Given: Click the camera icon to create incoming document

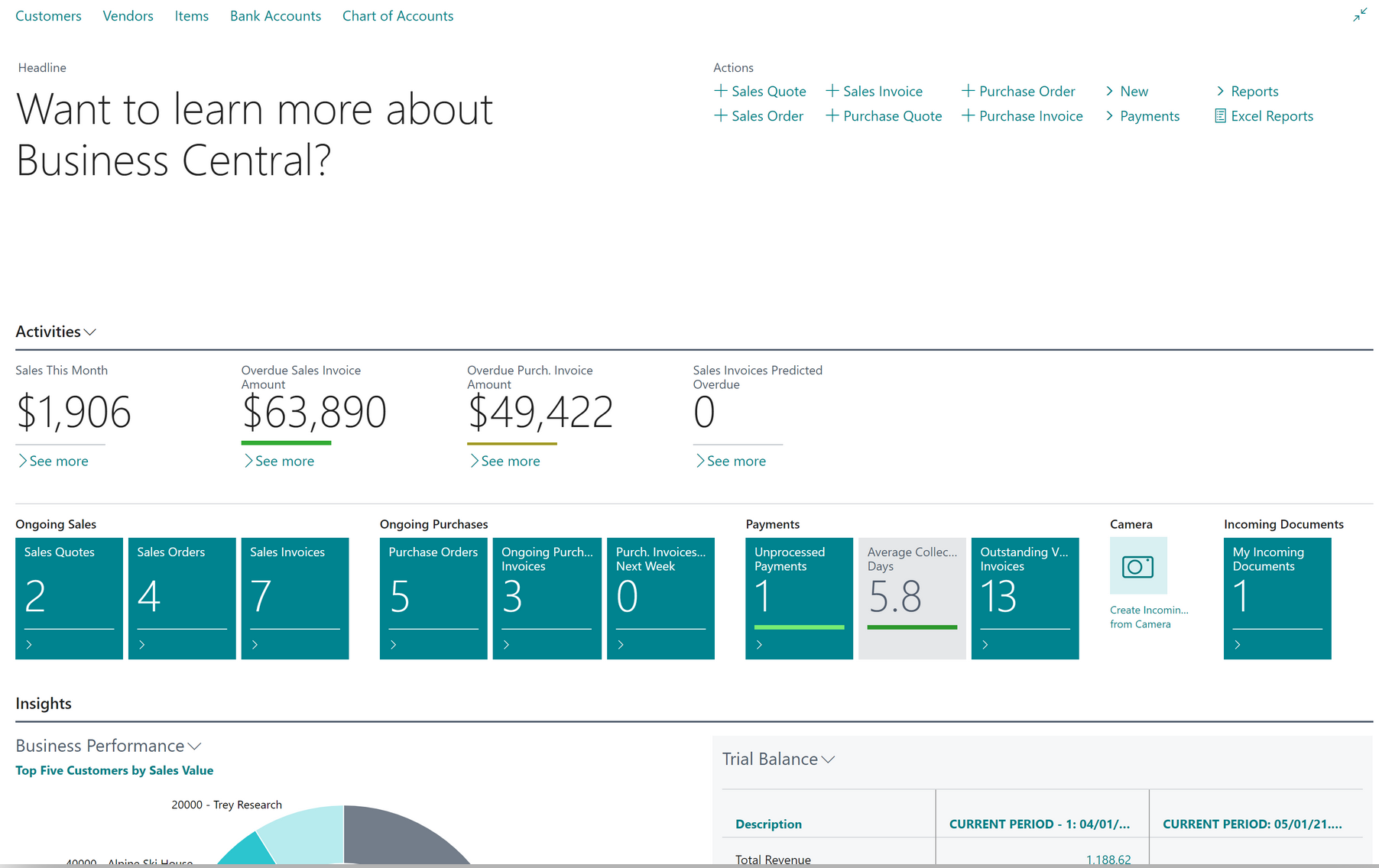Looking at the screenshot, I should click(x=1138, y=566).
